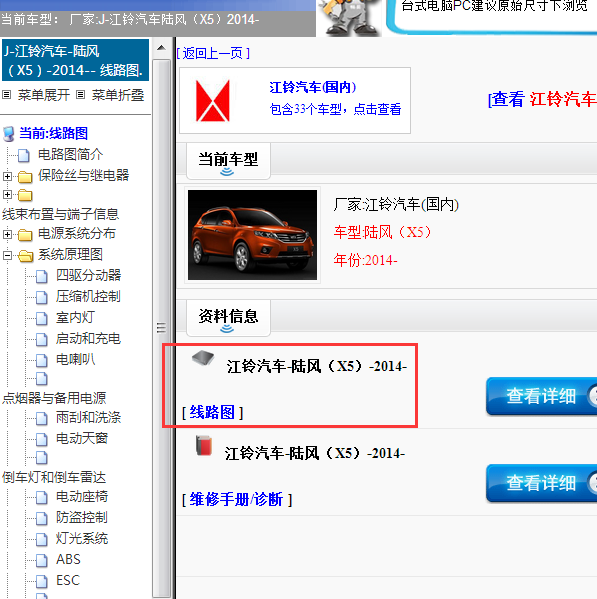Click the orange Landwind X5 car photo

(252, 235)
